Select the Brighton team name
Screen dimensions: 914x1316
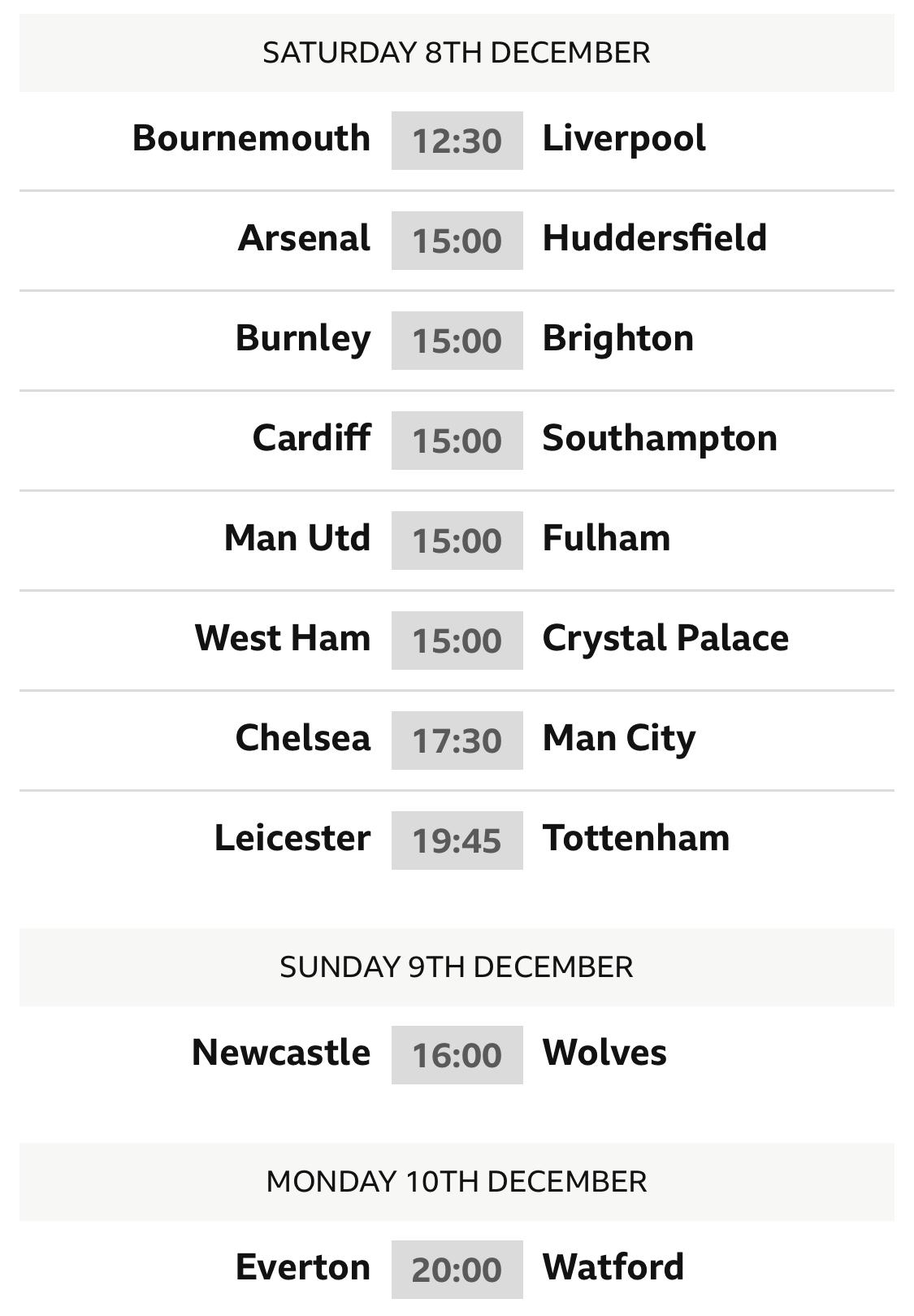click(x=617, y=338)
